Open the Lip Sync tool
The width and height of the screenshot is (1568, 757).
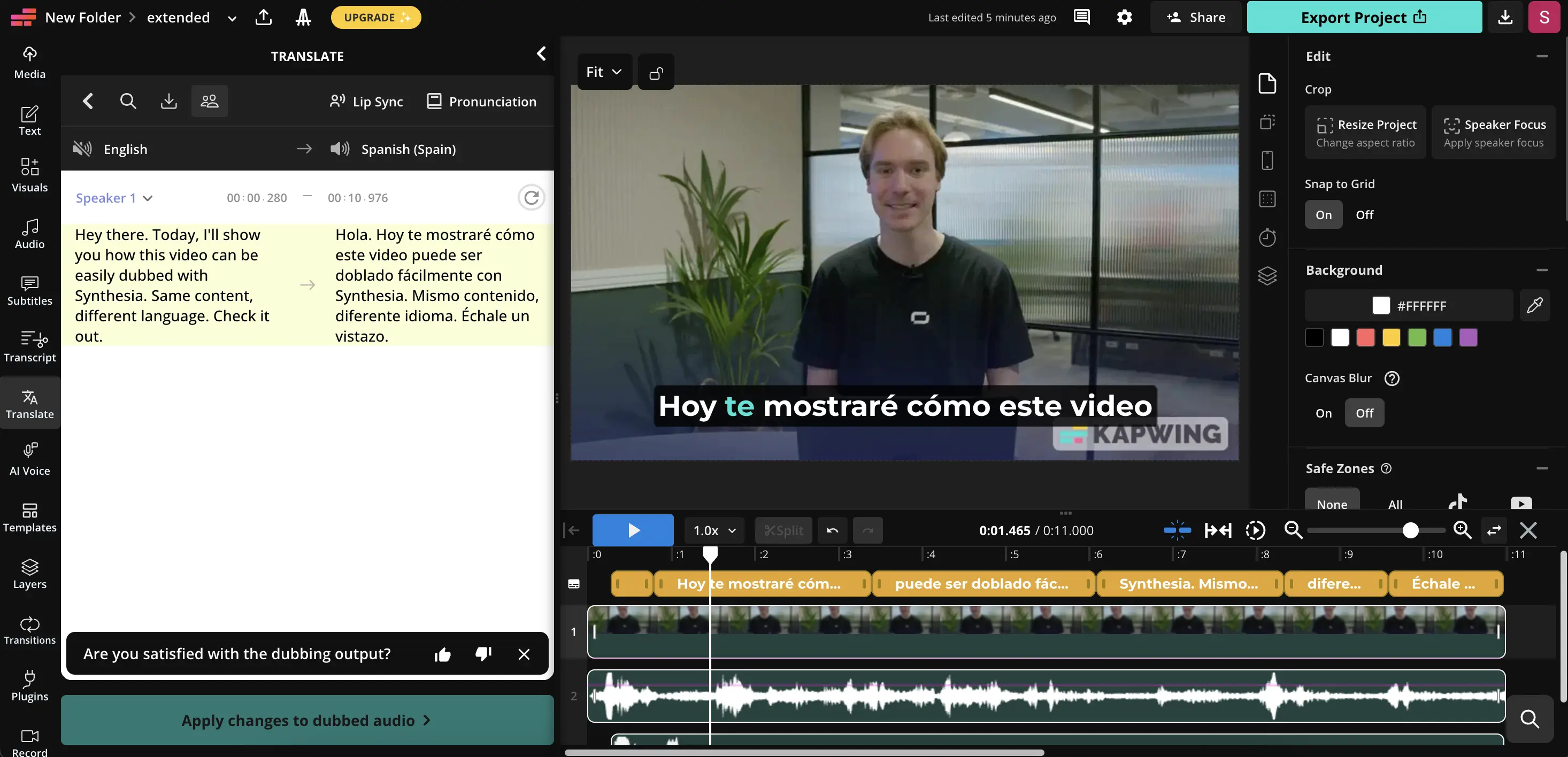point(366,101)
